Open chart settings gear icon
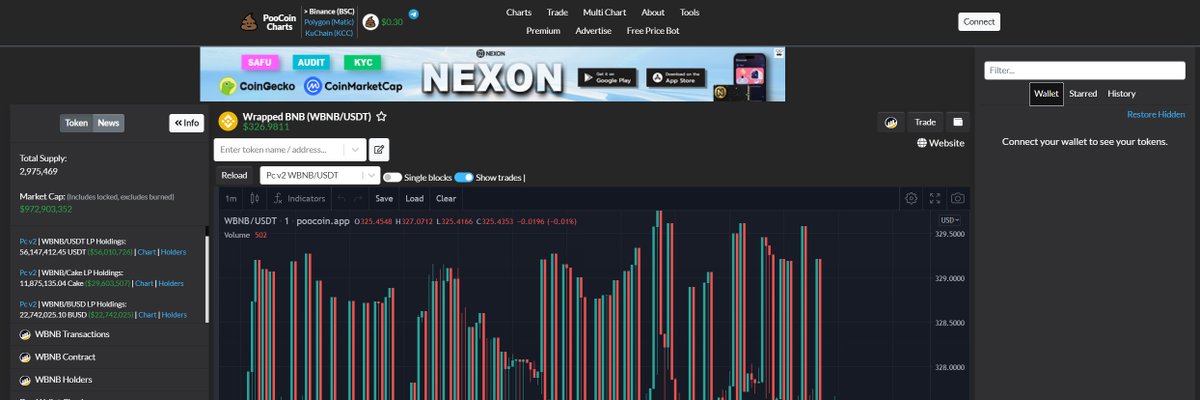Viewport: 1200px width, 400px height. pos(911,198)
